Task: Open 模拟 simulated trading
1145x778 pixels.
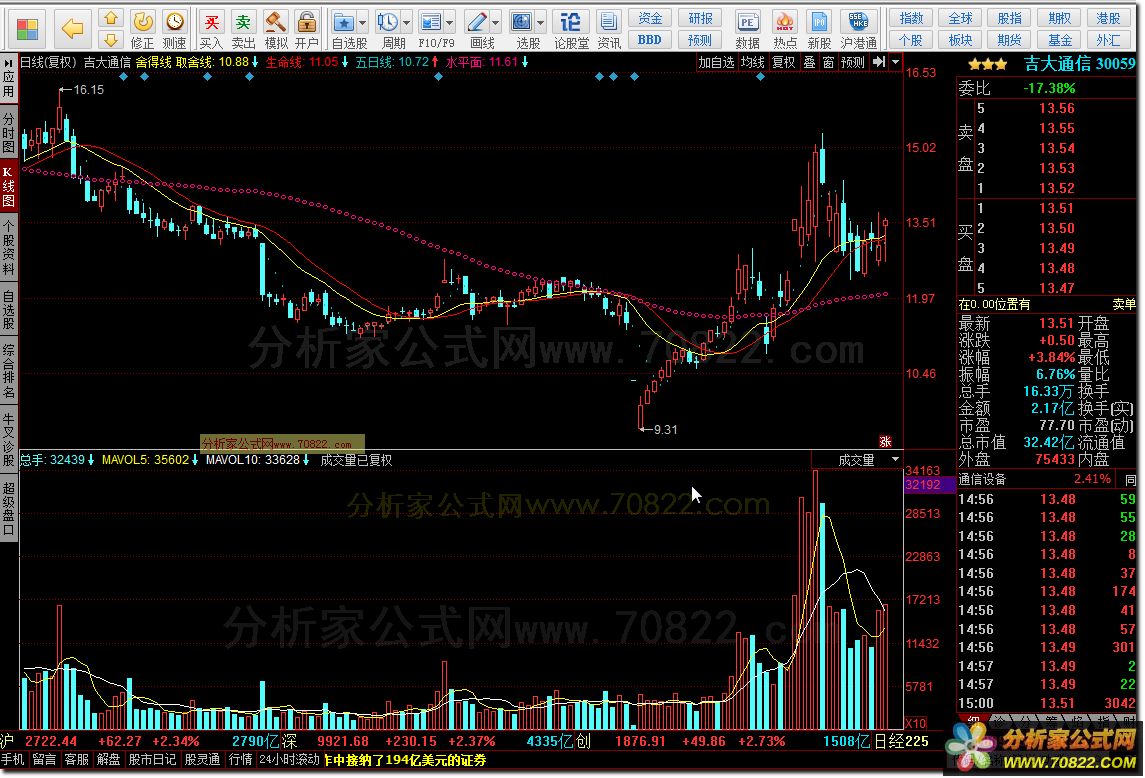Action: click(x=275, y=30)
